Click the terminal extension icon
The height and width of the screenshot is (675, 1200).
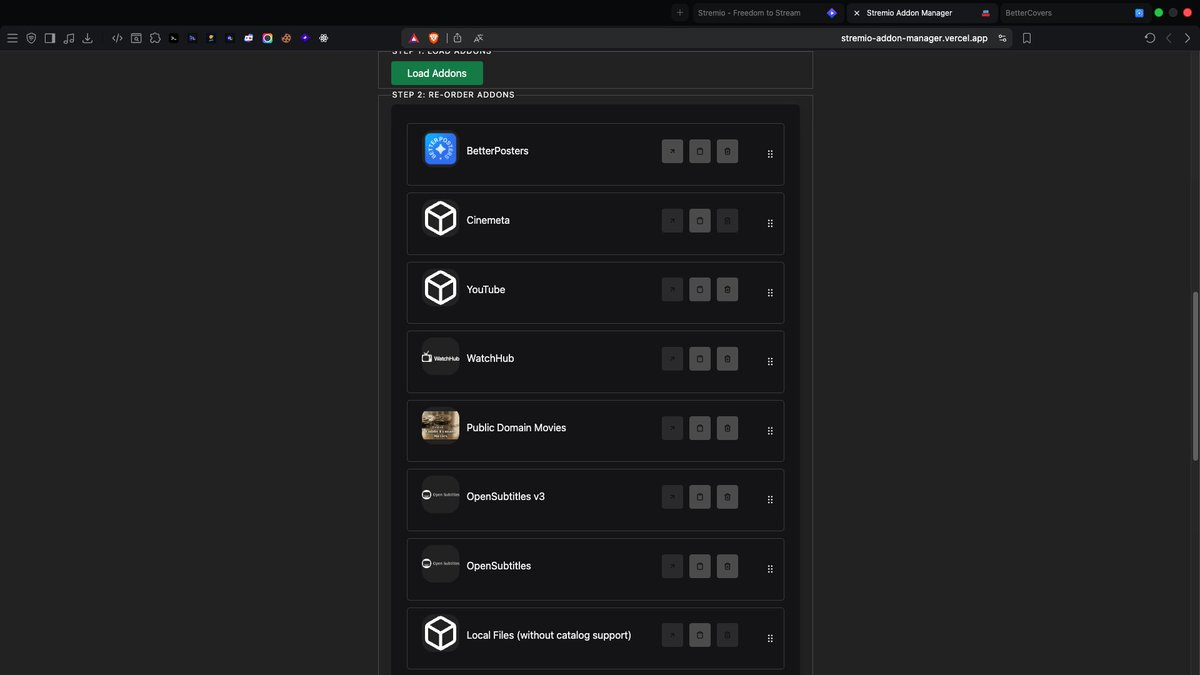tap(174, 38)
